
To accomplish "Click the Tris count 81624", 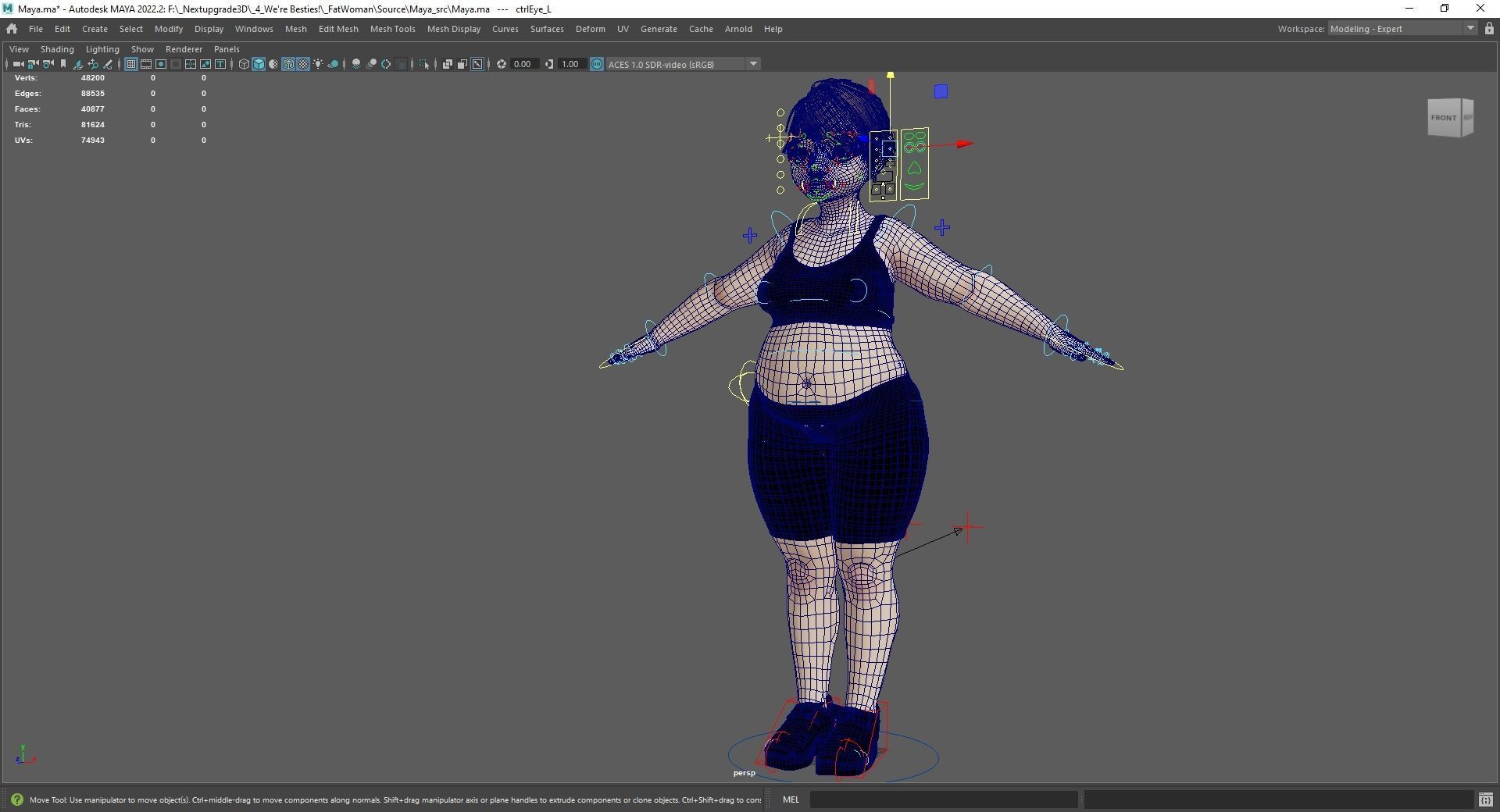I will 92,124.
